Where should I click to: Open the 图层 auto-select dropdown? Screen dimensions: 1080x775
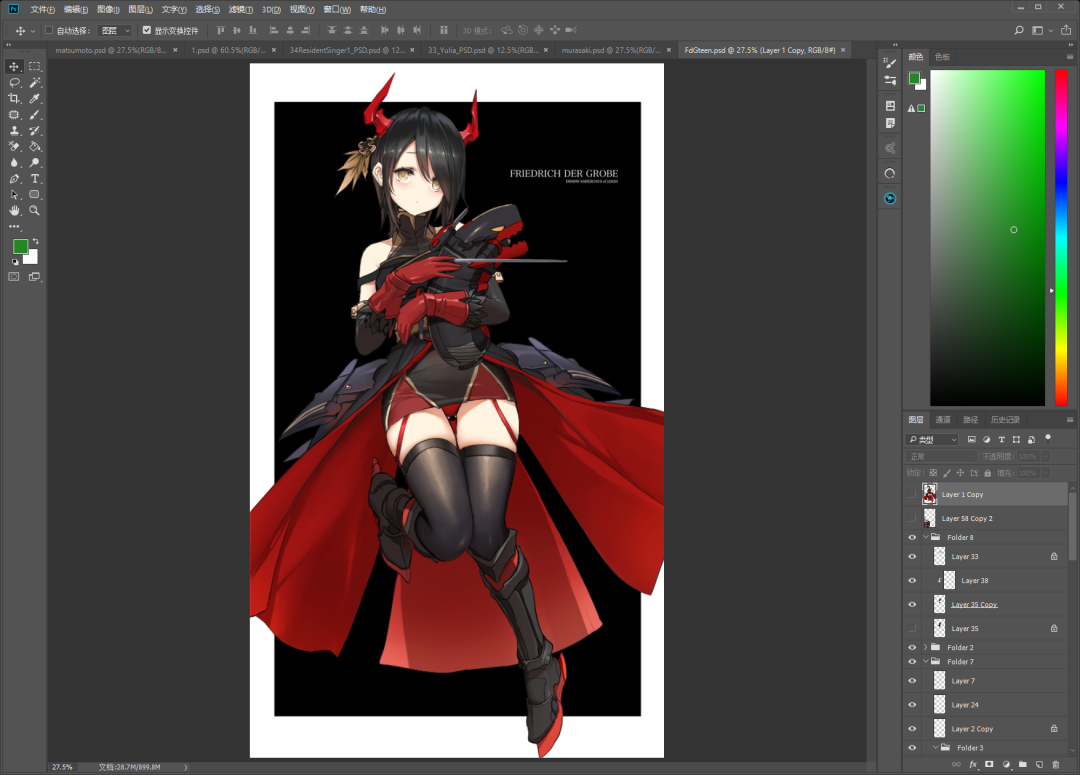(114, 30)
